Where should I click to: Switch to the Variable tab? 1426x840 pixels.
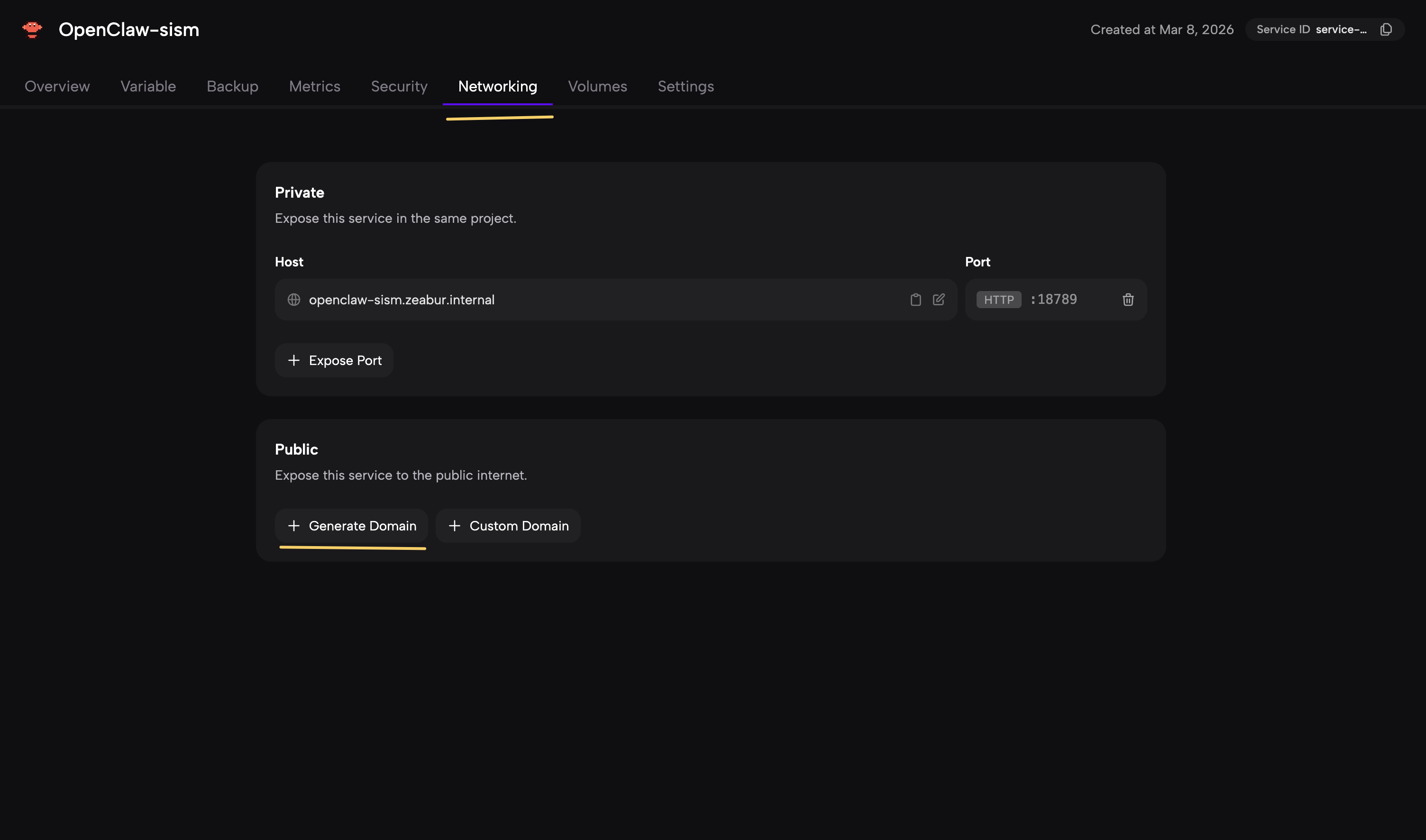coord(148,86)
